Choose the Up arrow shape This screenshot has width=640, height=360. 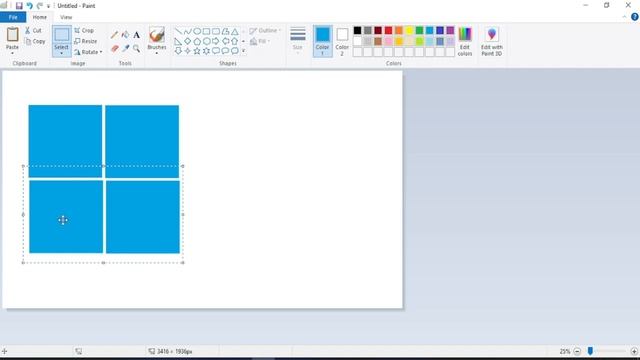[235, 41]
